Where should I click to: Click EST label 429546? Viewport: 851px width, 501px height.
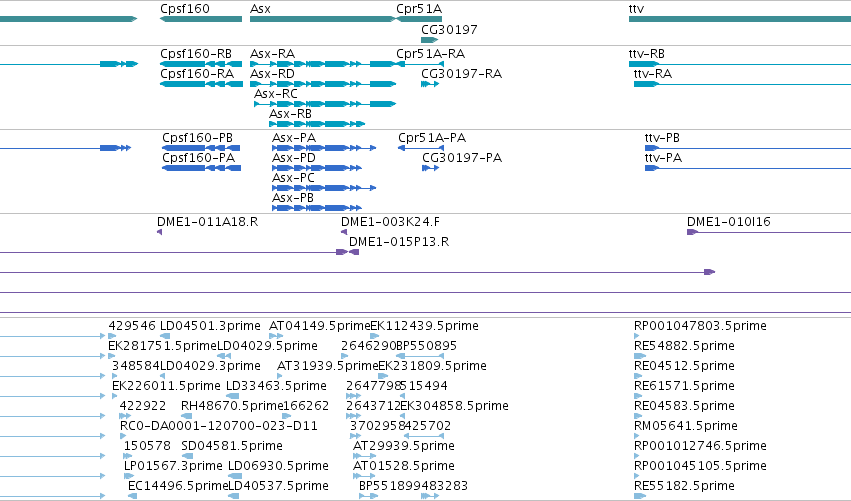point(132,326)
